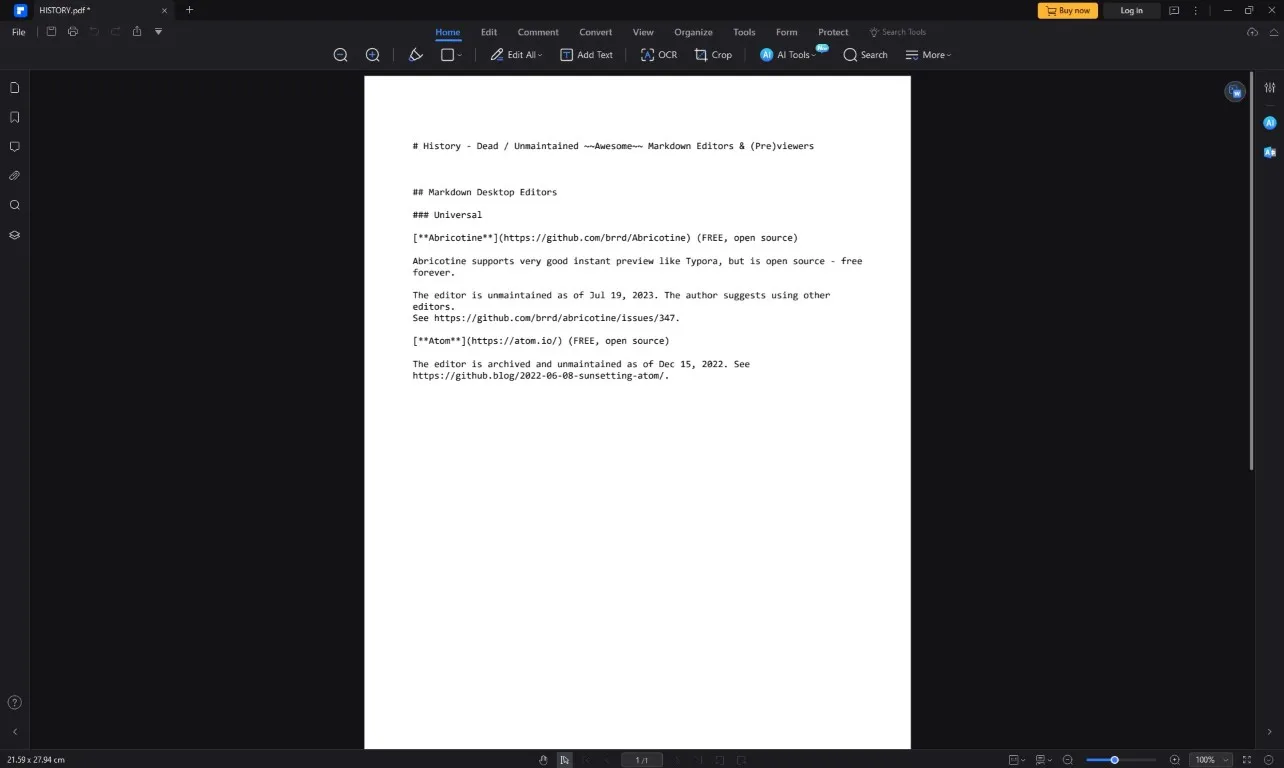Adjust the zoom slider handle
Viewport: 1284px width, 768px height.
(1114, 760)
